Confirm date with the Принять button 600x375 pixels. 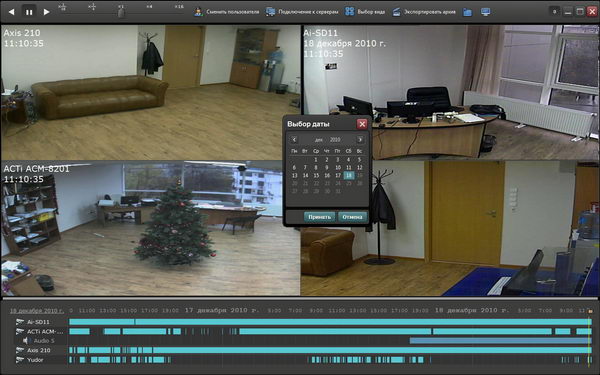pyautogui.click(x=320, y=217)
